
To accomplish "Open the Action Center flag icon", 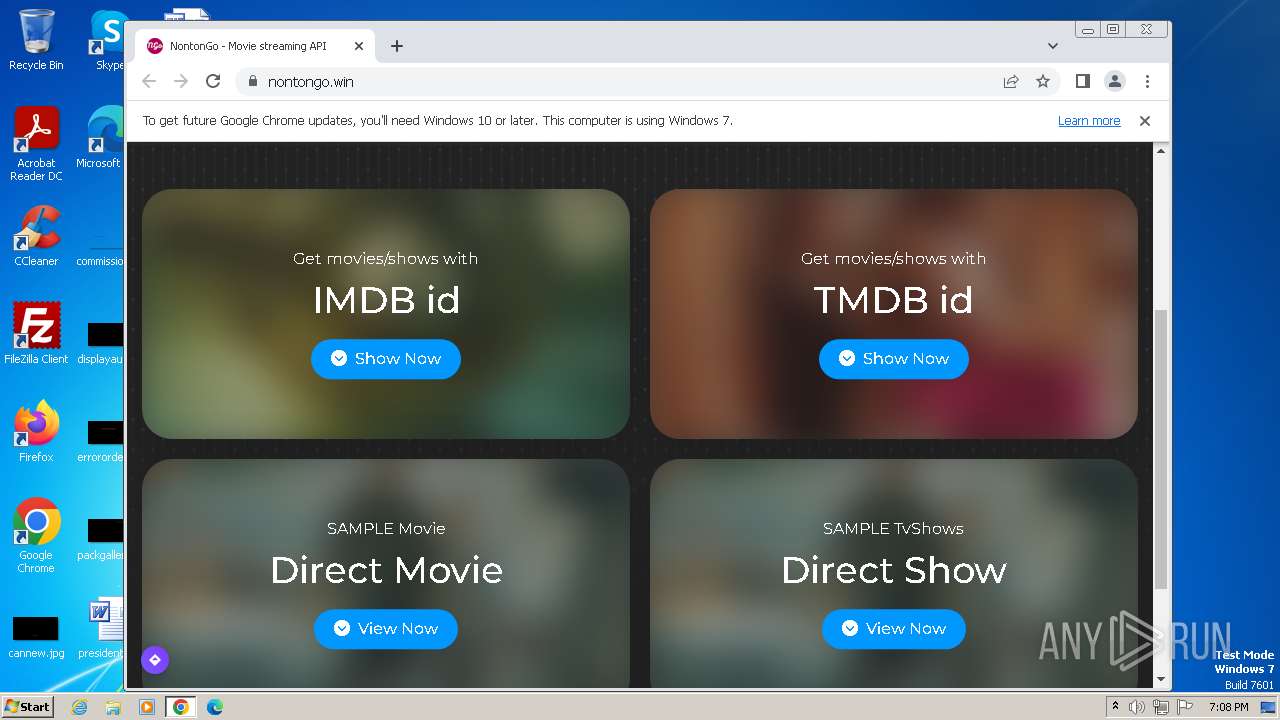I will point(1184,707).
